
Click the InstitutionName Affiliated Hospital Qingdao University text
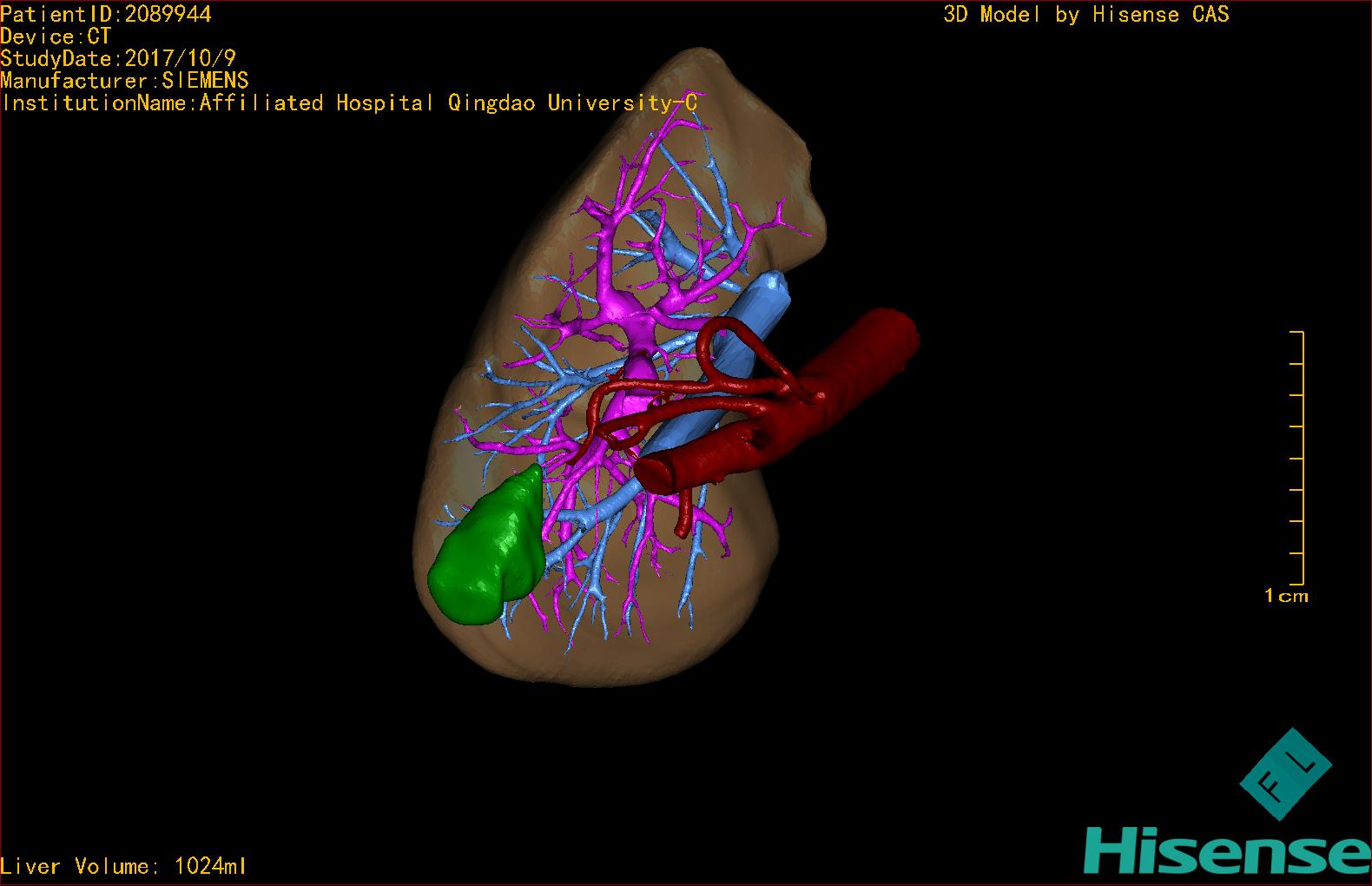pyautogui.click(x=349, y=103)
